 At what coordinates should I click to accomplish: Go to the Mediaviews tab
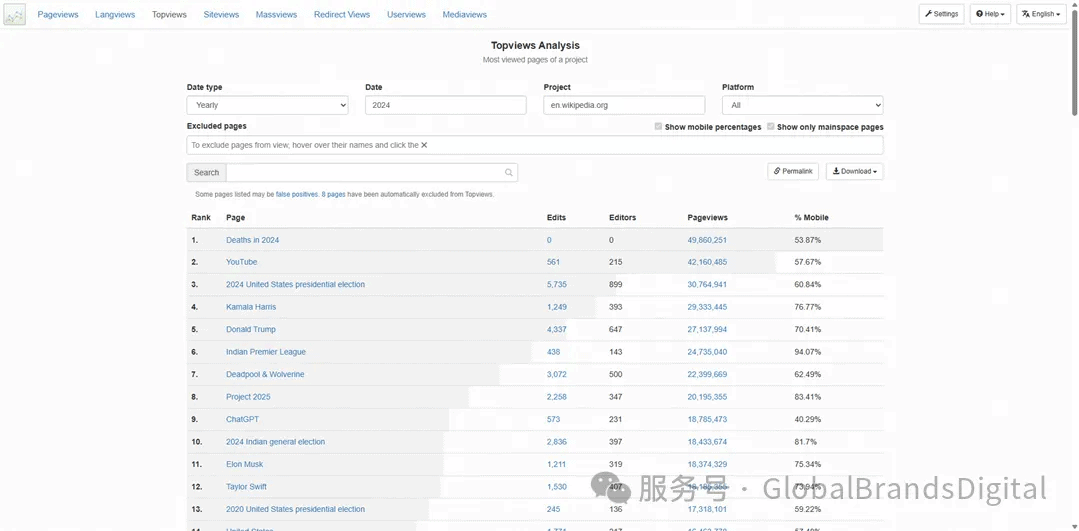[x=464, y=14]
